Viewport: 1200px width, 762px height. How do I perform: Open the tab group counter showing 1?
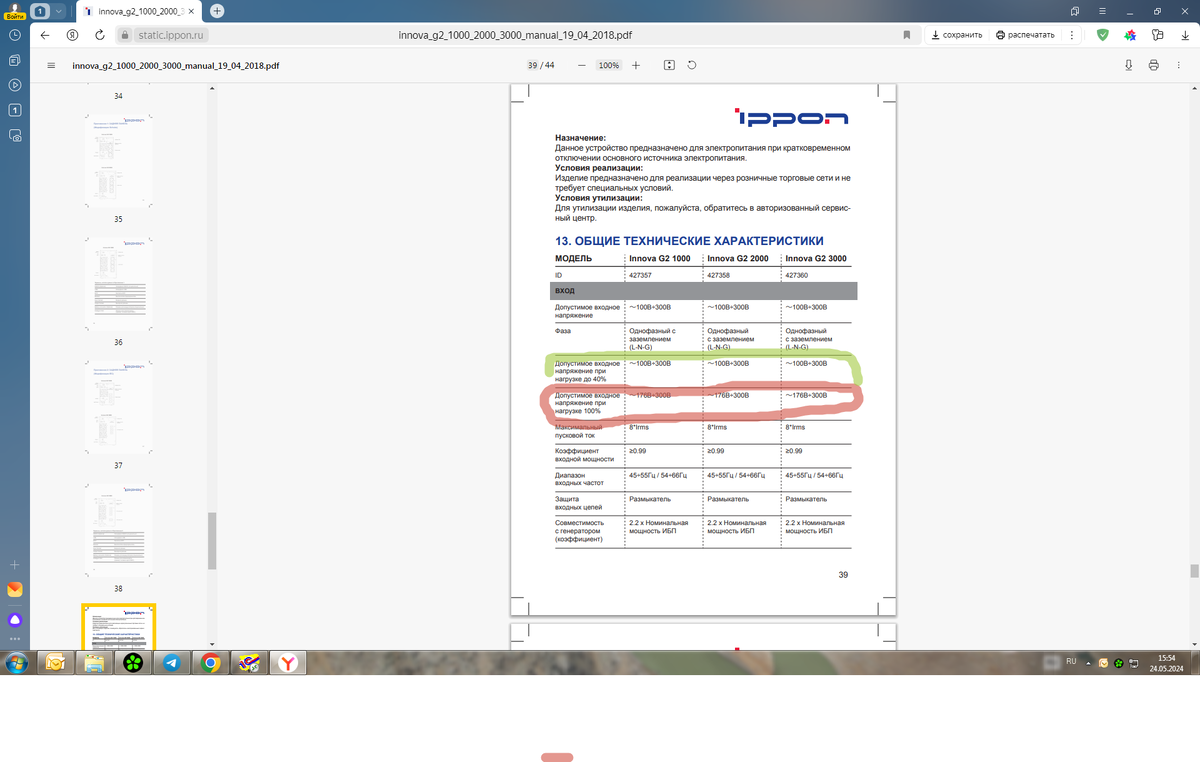[40, 11]
